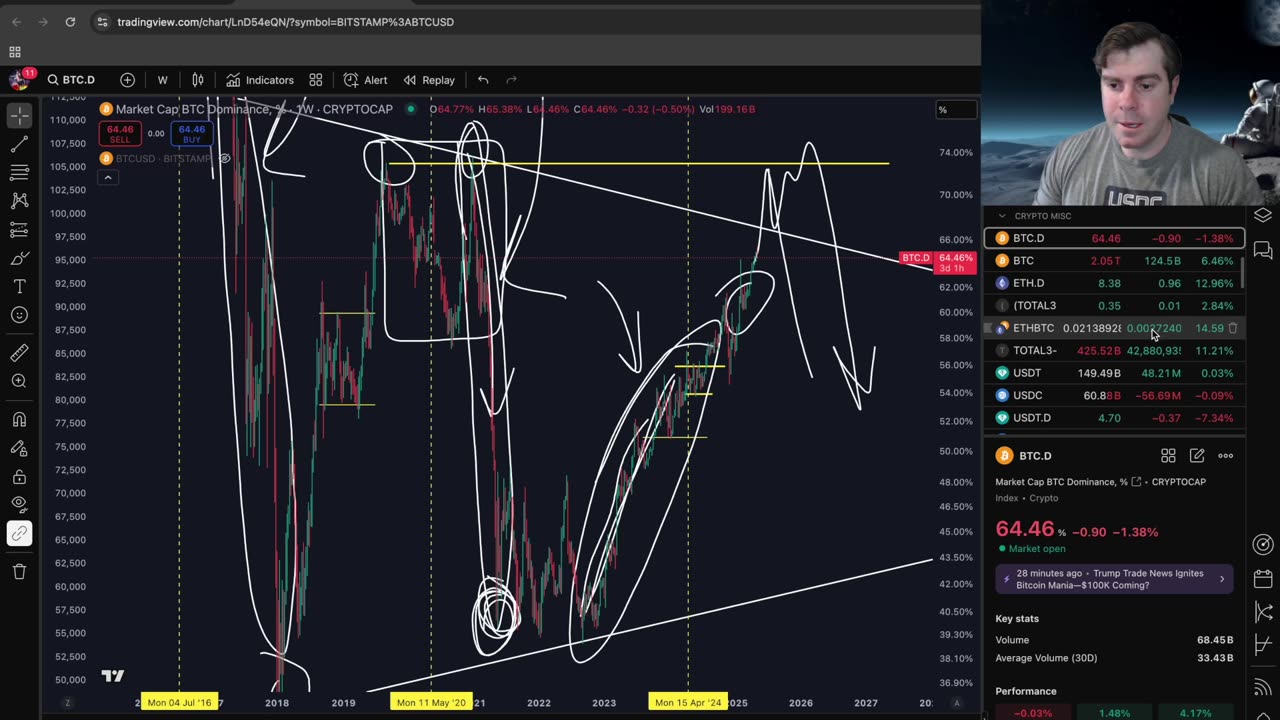Open the calendar sidebar icon
Screen dimensions: 1280x720
coord(1263,579)
